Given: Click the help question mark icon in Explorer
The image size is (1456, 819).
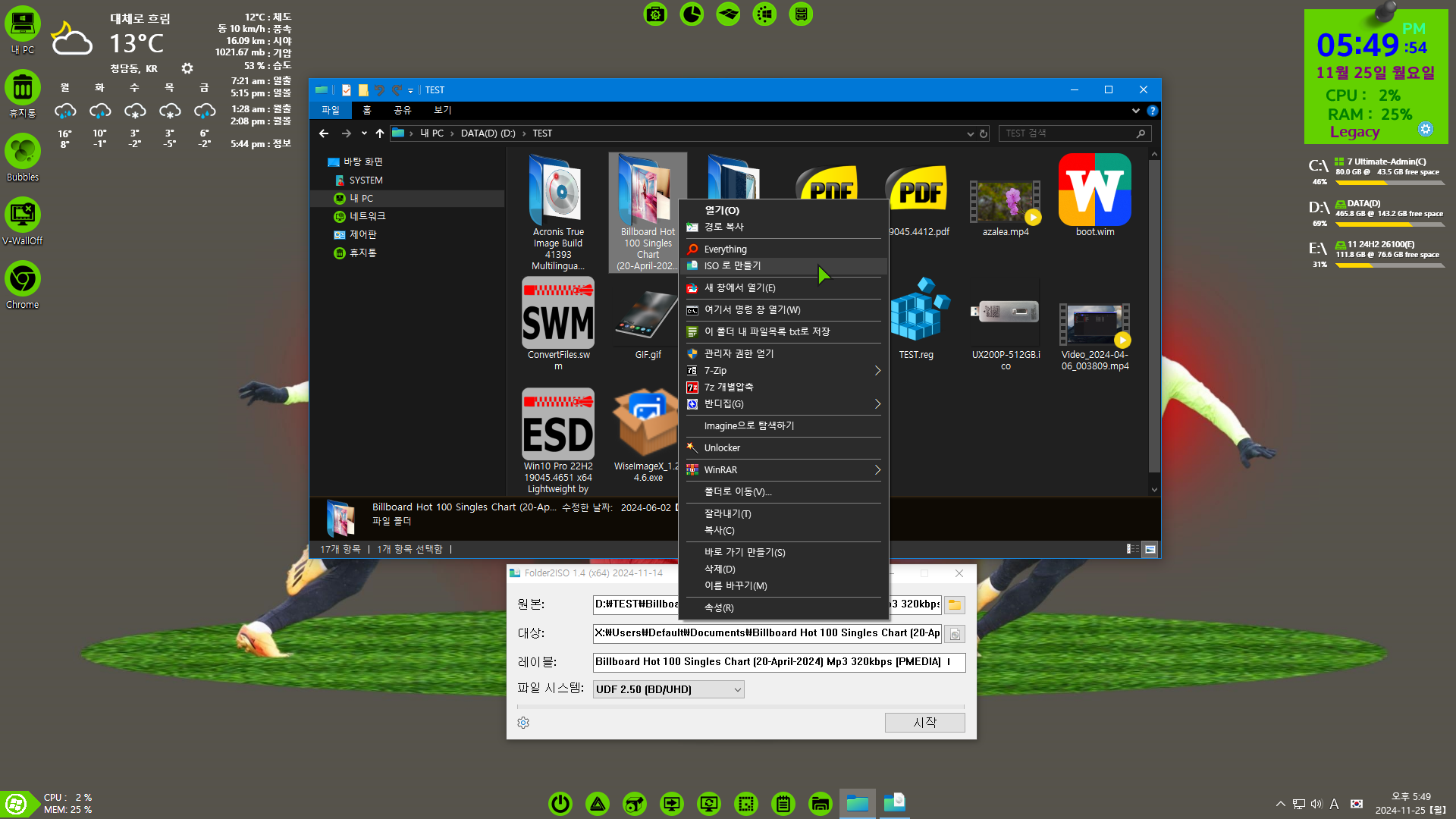Looking at the screenshot, I should click(x=1153, y=111).
